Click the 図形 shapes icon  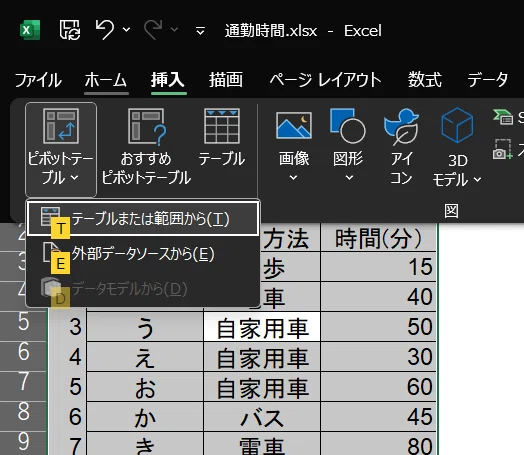pyautogui.click(x=348, y=126)
